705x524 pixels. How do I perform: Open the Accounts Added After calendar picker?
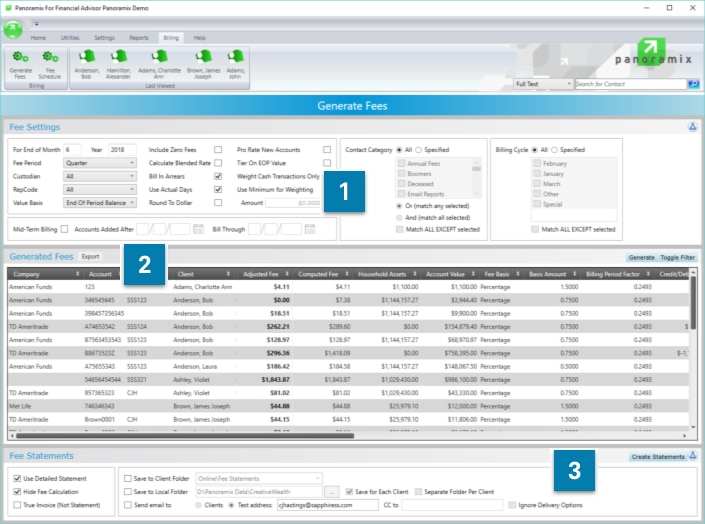(x=198, y=229)
